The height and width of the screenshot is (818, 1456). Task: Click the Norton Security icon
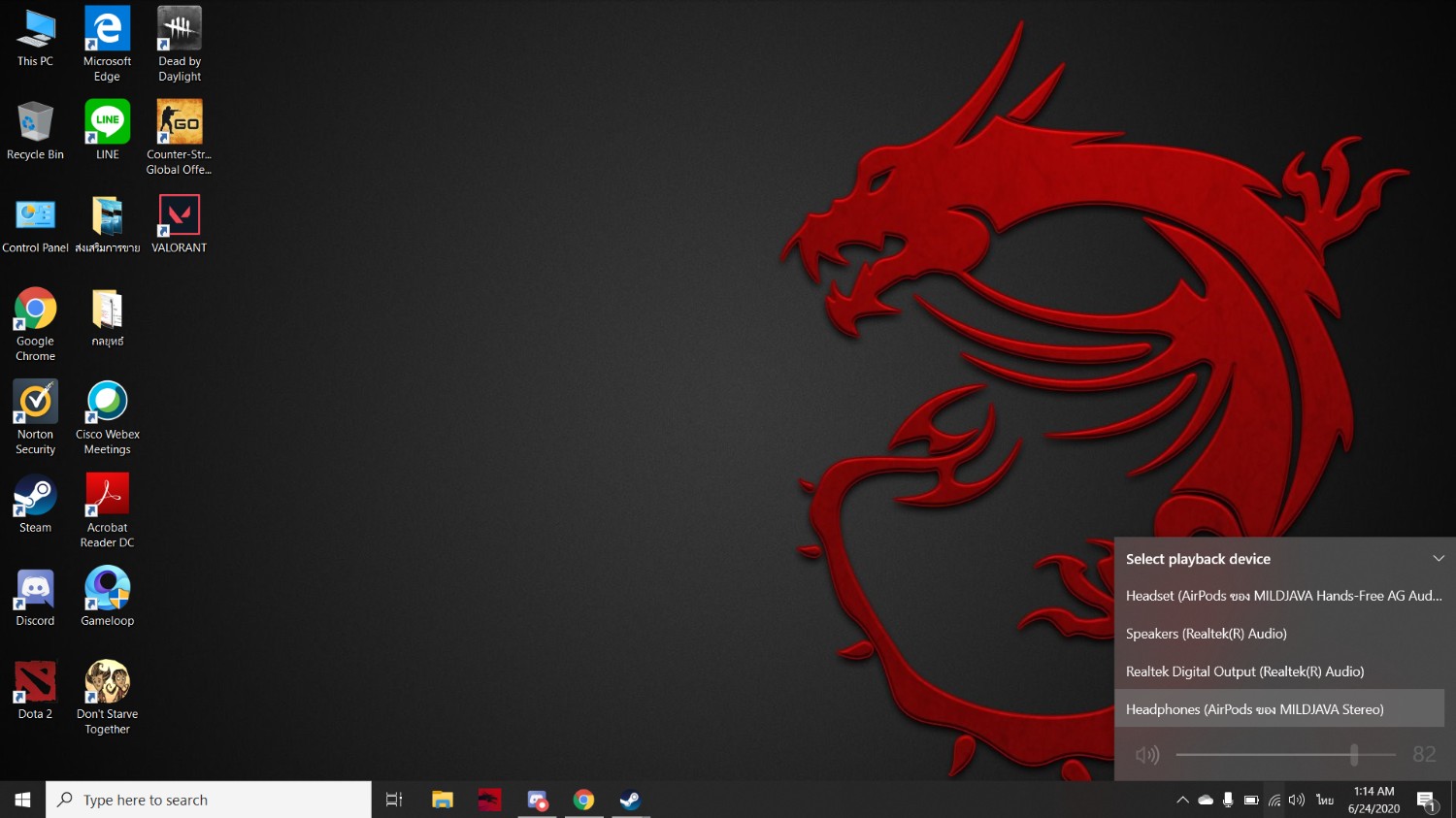[x=35, y=416]
